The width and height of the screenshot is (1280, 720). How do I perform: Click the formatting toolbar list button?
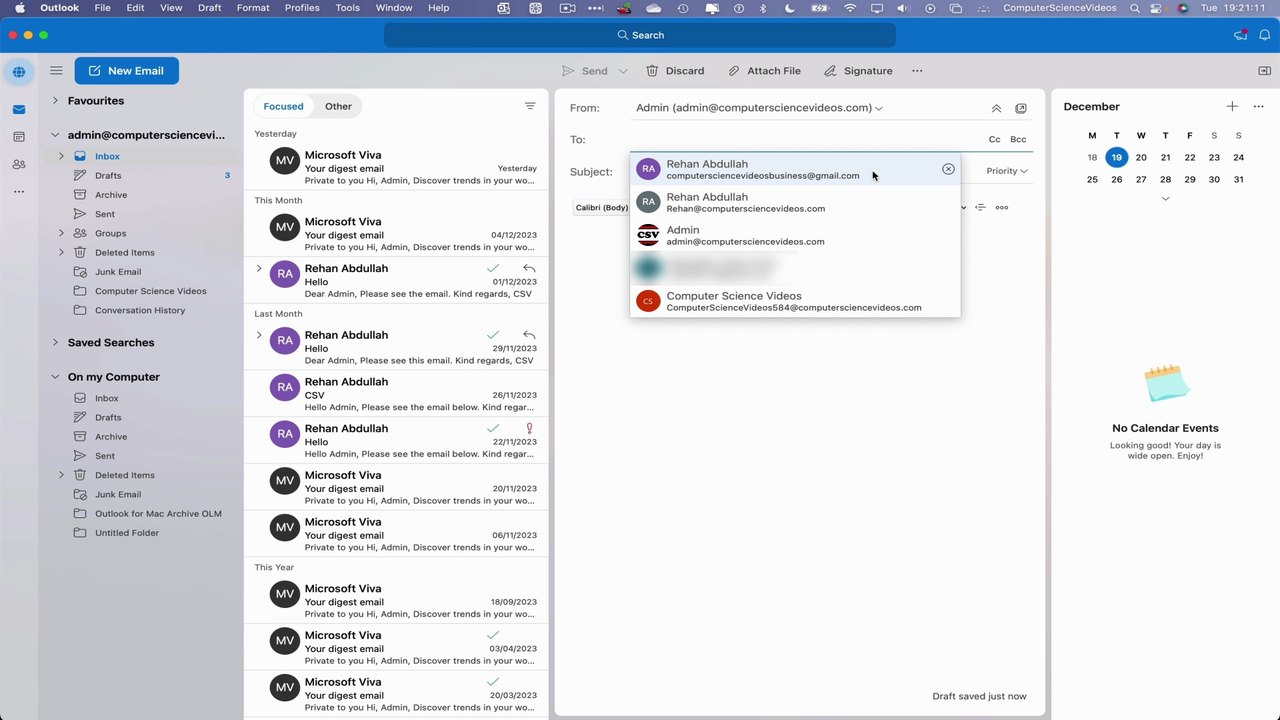980,208
